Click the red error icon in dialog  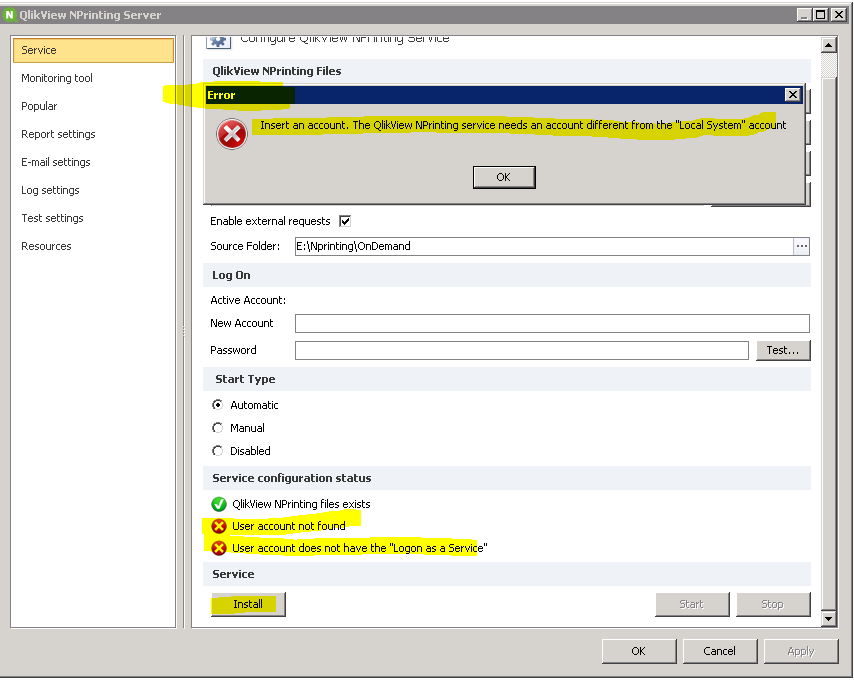coord(232,134)
